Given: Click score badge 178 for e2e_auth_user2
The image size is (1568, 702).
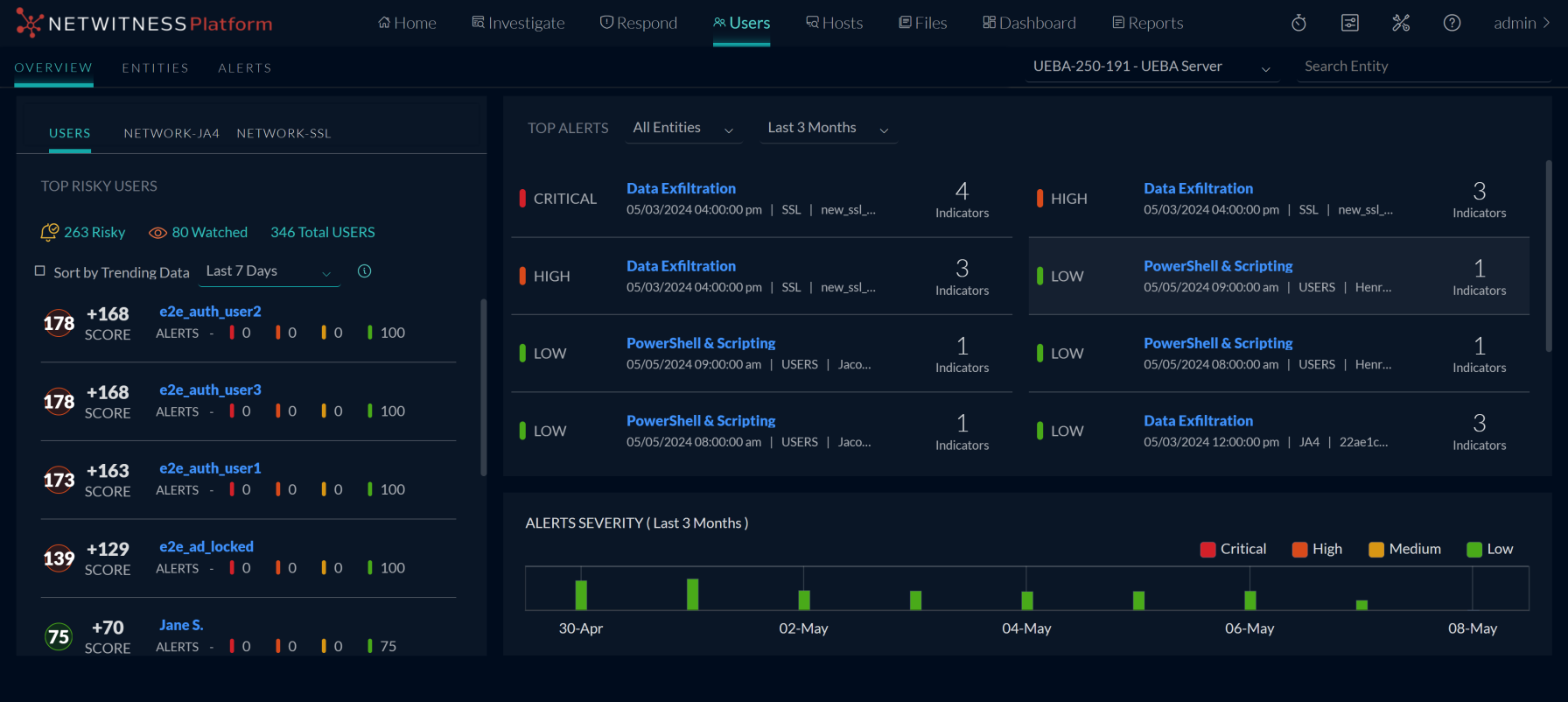Looking at the screenshot, I should point(59,323).
